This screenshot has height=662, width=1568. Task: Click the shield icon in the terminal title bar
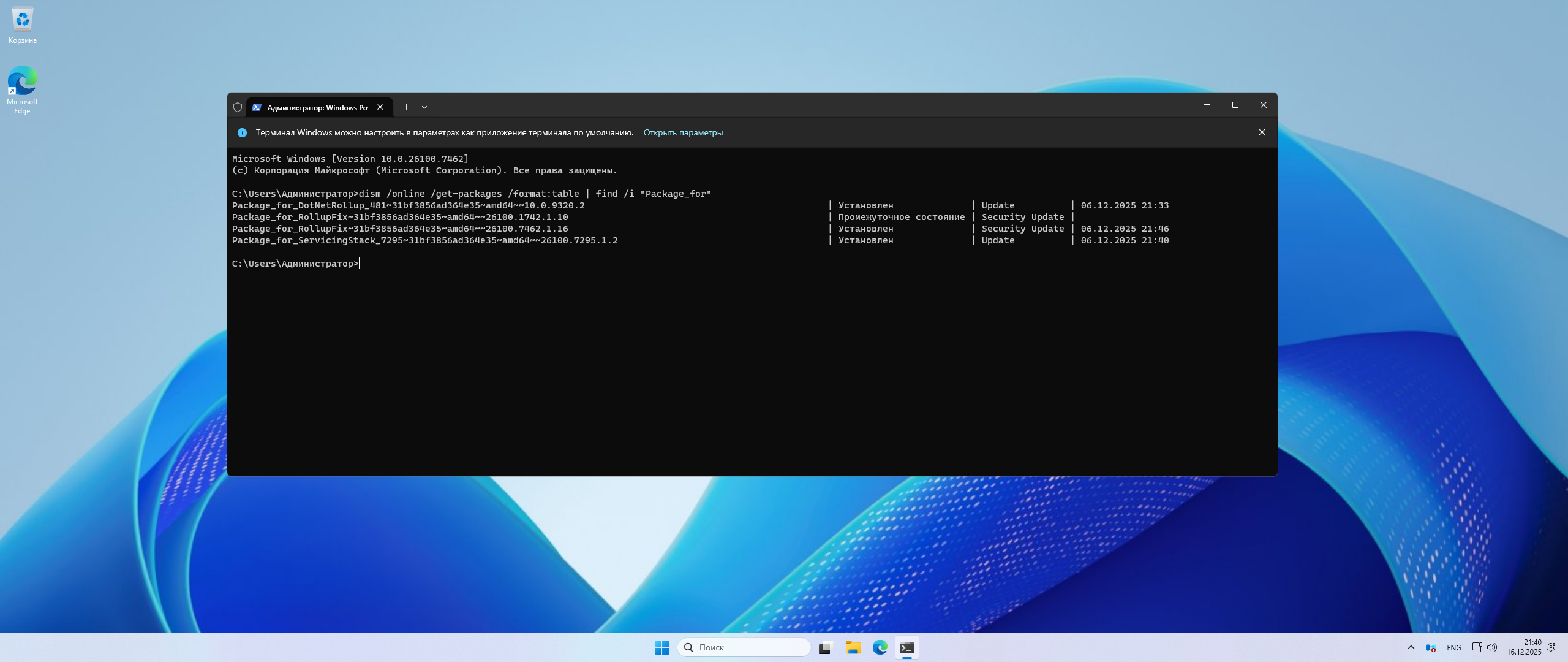coord(238,107)
